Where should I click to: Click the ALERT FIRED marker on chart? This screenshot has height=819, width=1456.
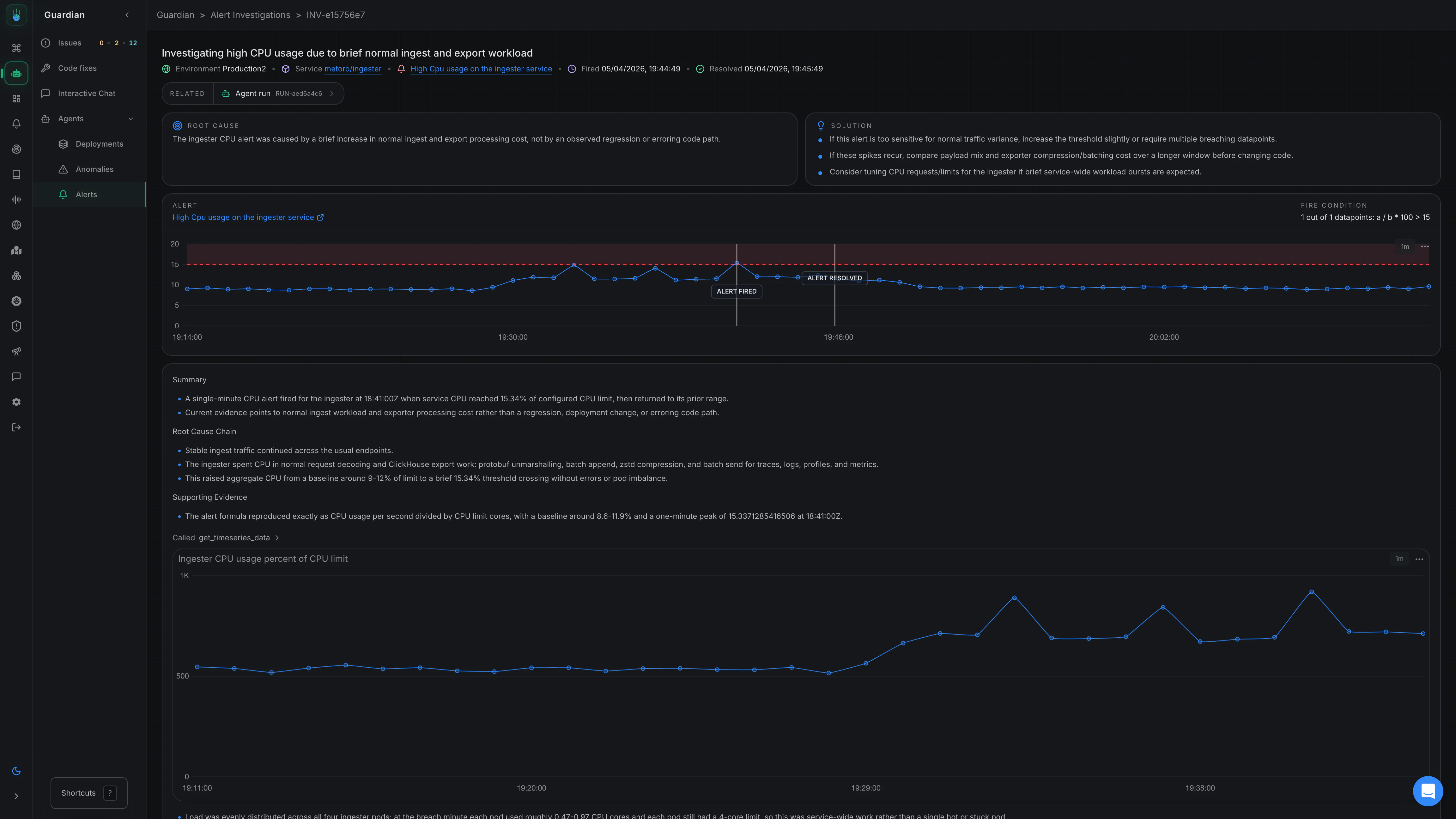pos(736,292)
